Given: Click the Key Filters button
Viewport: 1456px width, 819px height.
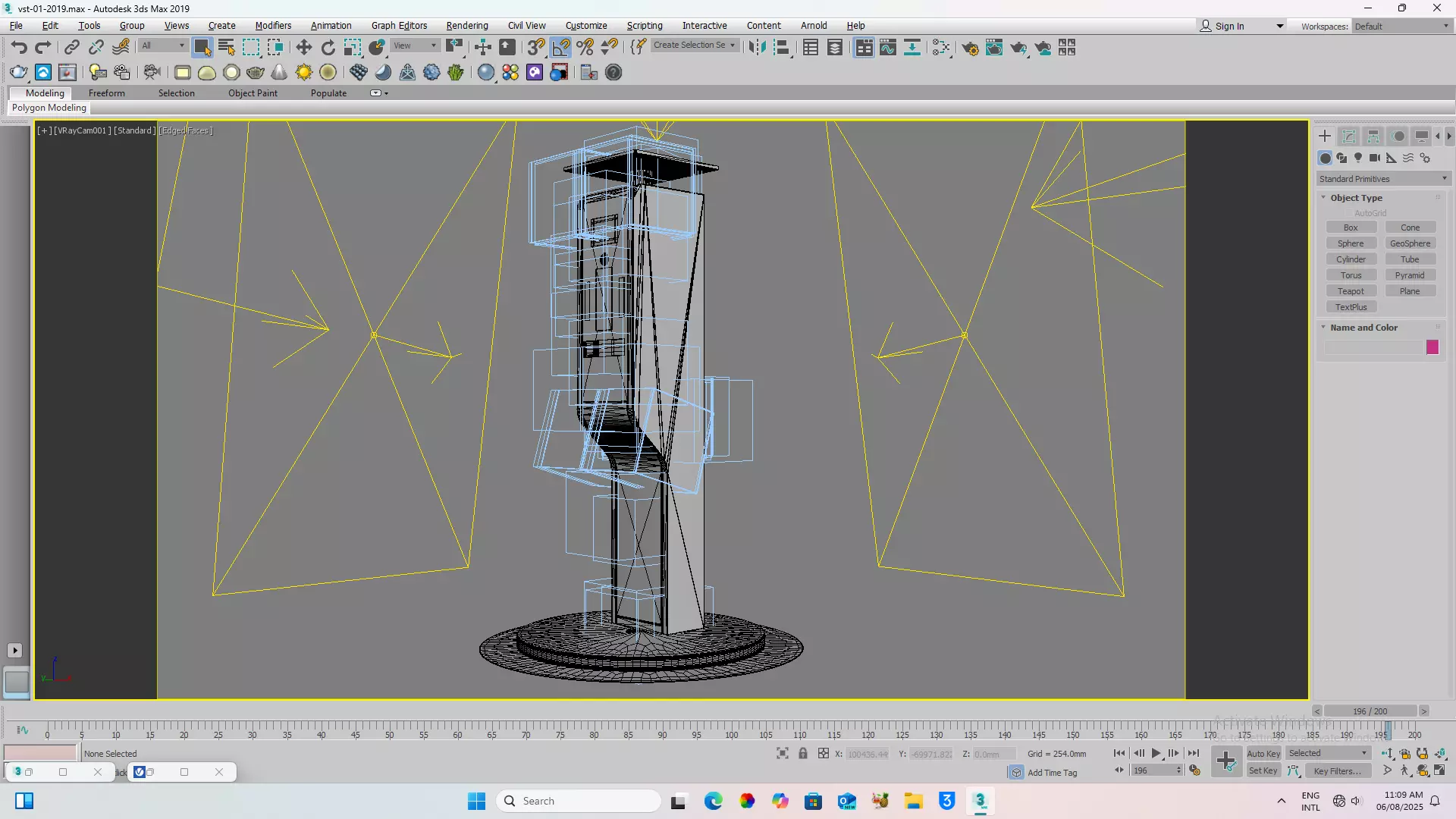Looking at the screenshot, I should 1338,771.
